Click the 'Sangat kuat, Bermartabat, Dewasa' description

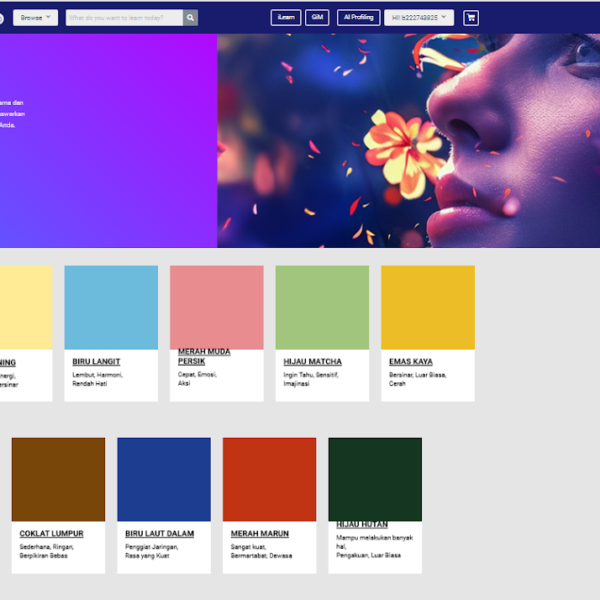(261, 551)
